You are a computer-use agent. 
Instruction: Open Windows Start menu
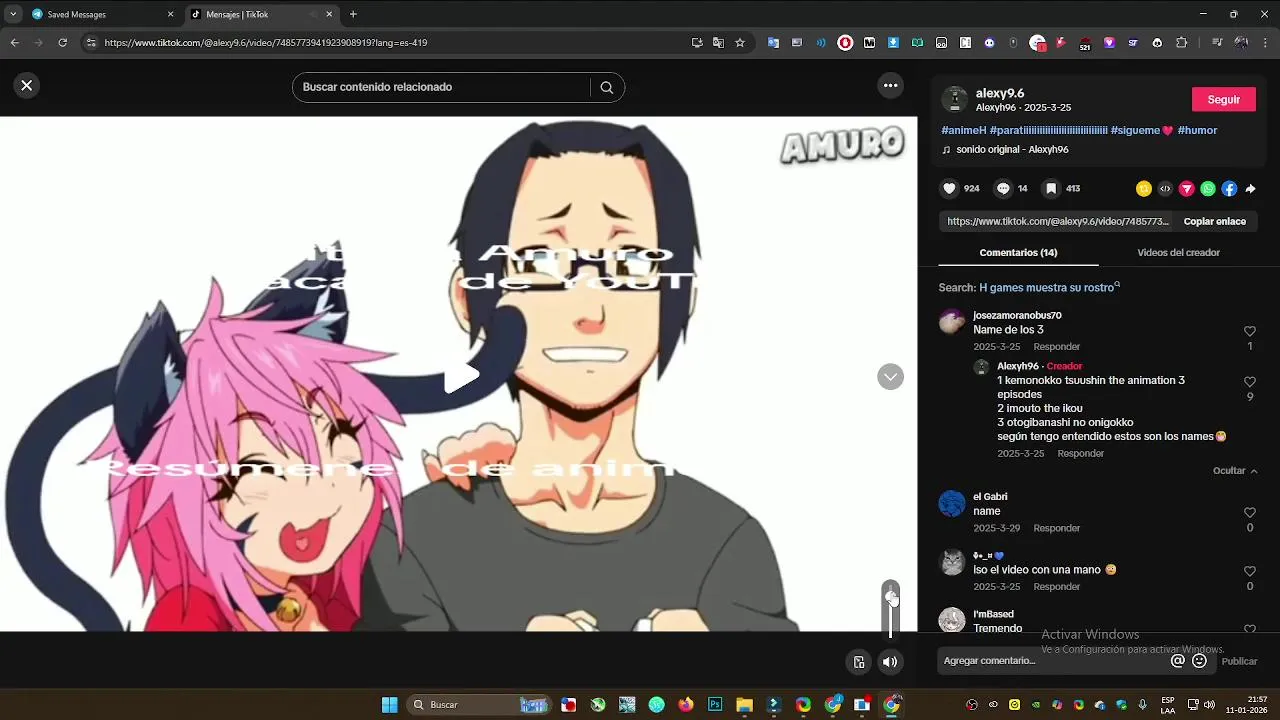pyautogui.click(x=390, y=705)
